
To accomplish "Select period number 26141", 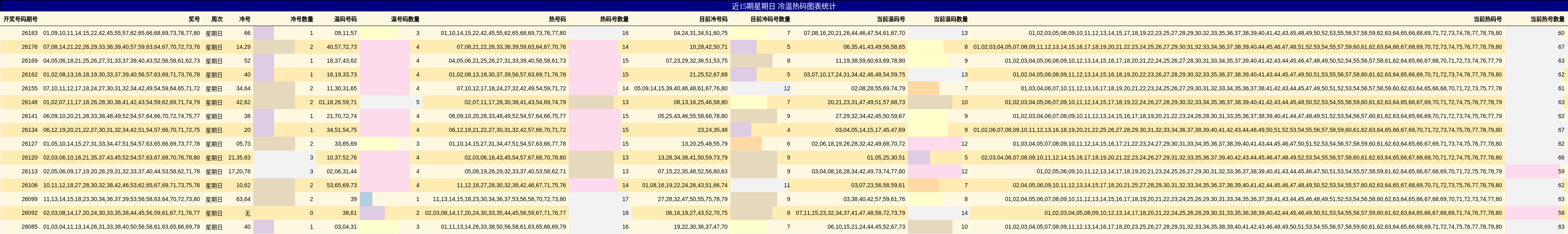I will pyautogui.click(x=29, y=116).
